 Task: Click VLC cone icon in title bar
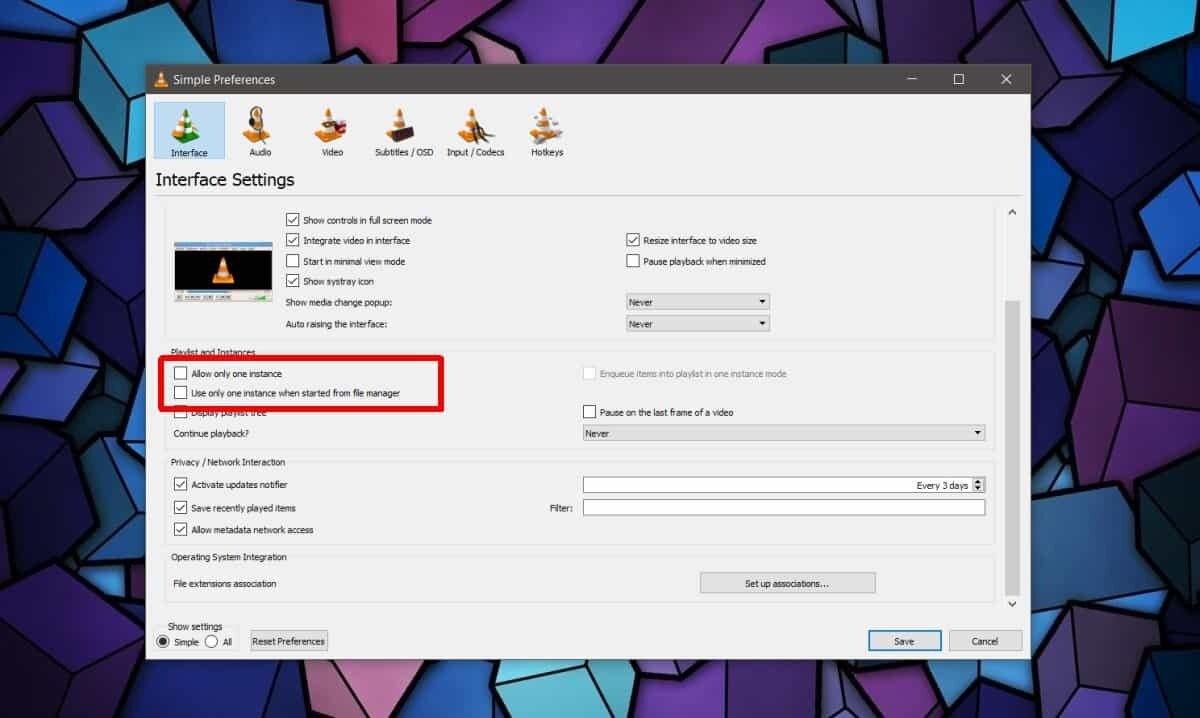(x=161, y=79)
